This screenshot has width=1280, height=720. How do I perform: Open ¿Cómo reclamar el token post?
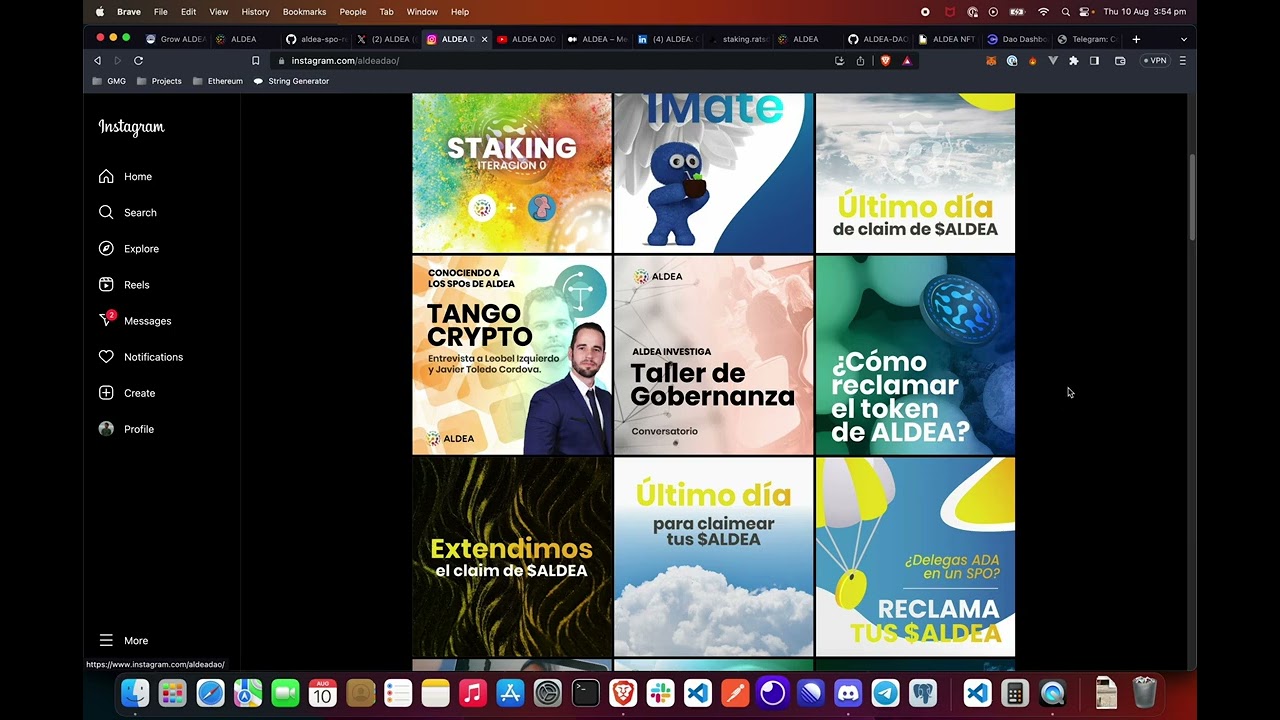[x=915, y=355]
